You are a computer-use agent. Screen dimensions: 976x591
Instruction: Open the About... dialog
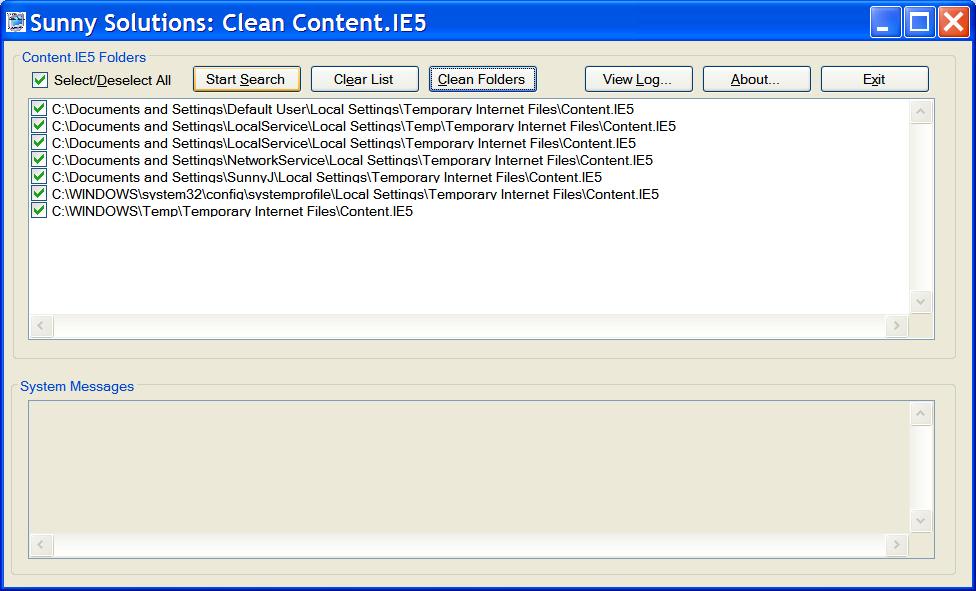coord(756,79)
